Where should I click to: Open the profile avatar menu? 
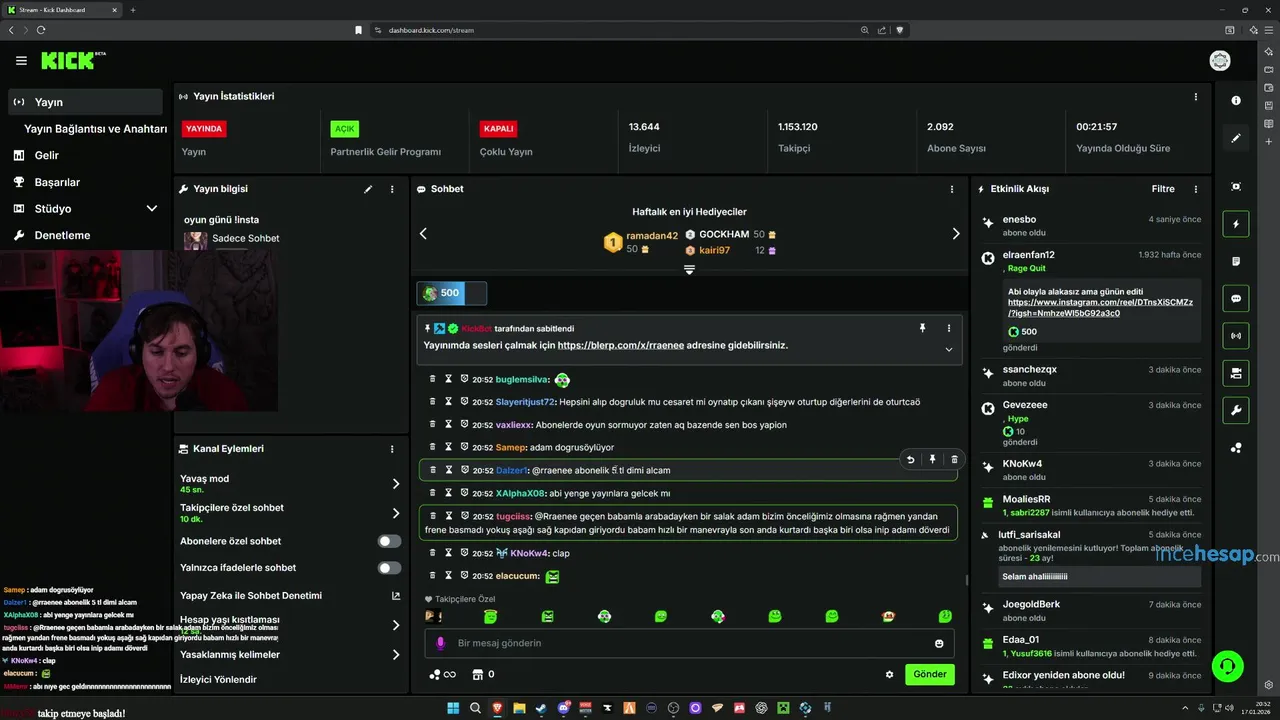click(1220, 61)
